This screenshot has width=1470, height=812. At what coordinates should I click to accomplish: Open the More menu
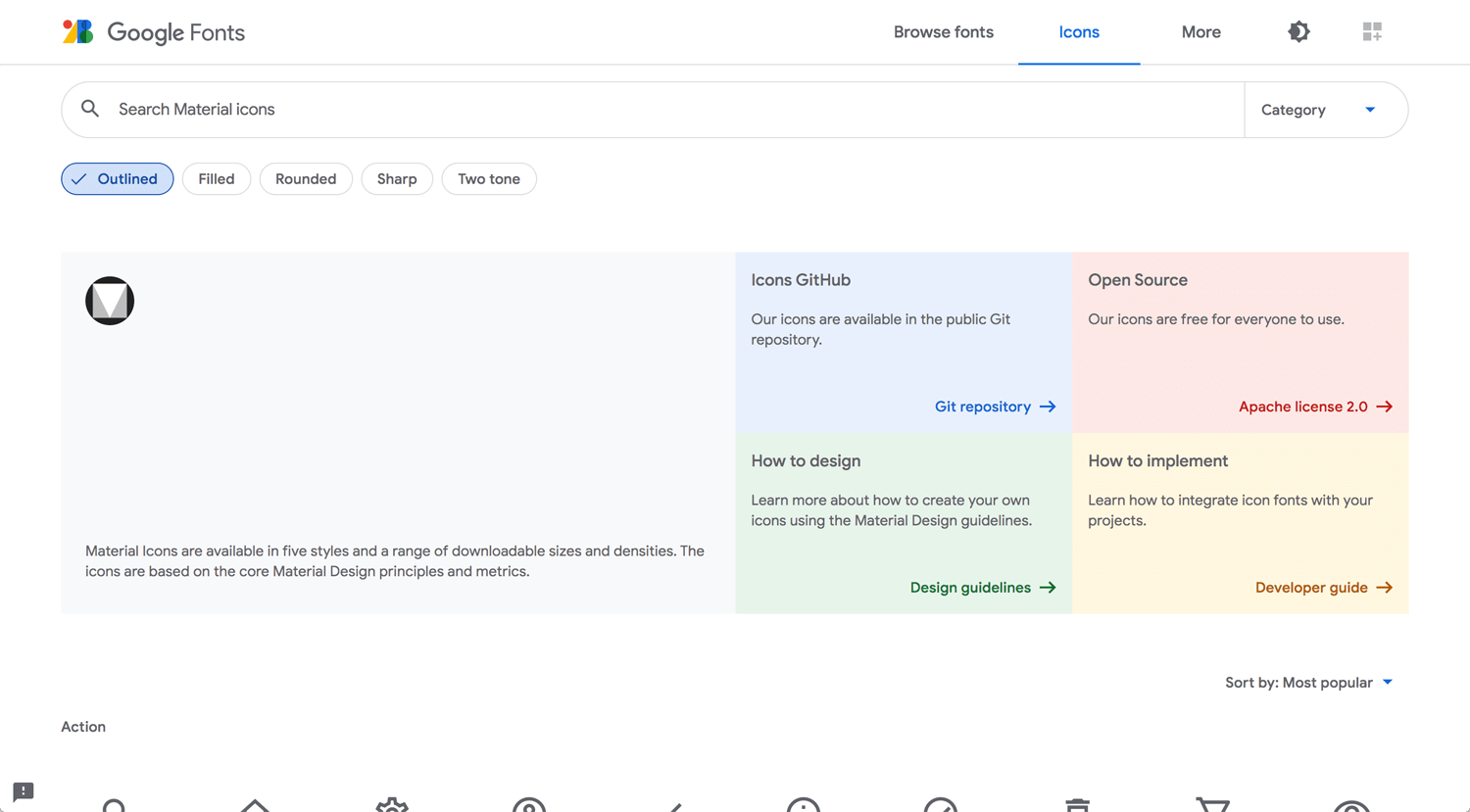(x=1200, y=32)
